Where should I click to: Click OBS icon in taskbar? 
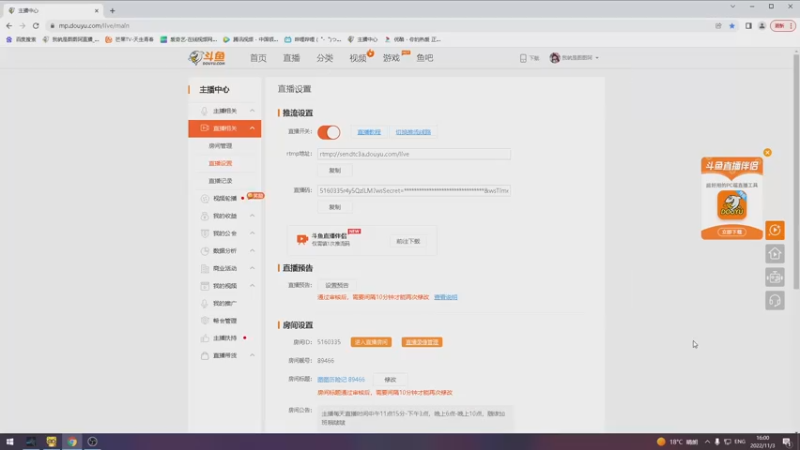tap(92, 441)
